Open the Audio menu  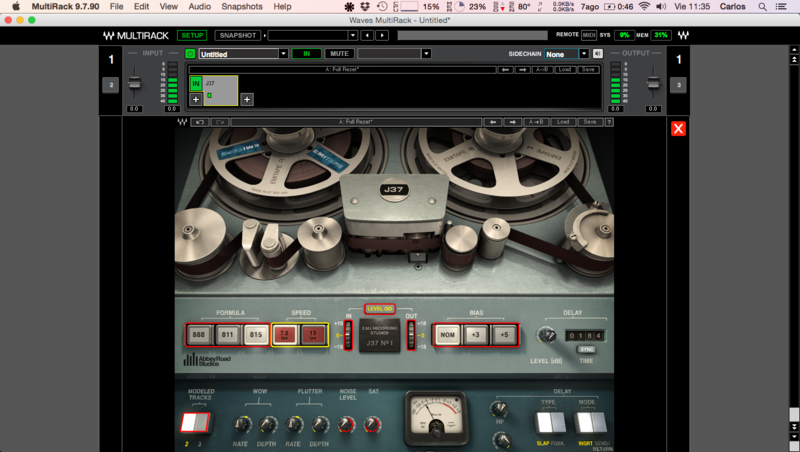click(199, 6)
